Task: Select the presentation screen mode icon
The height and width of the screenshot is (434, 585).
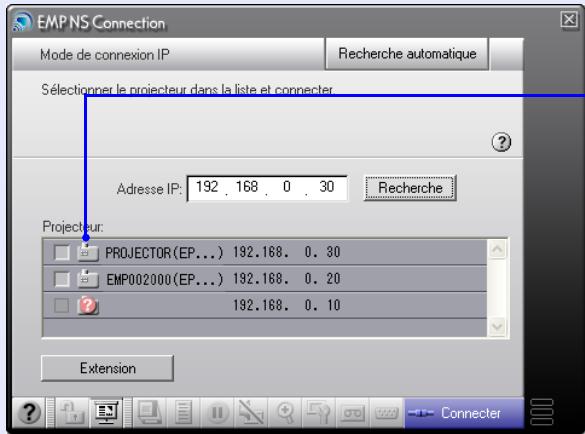Action: click(106, 413)
